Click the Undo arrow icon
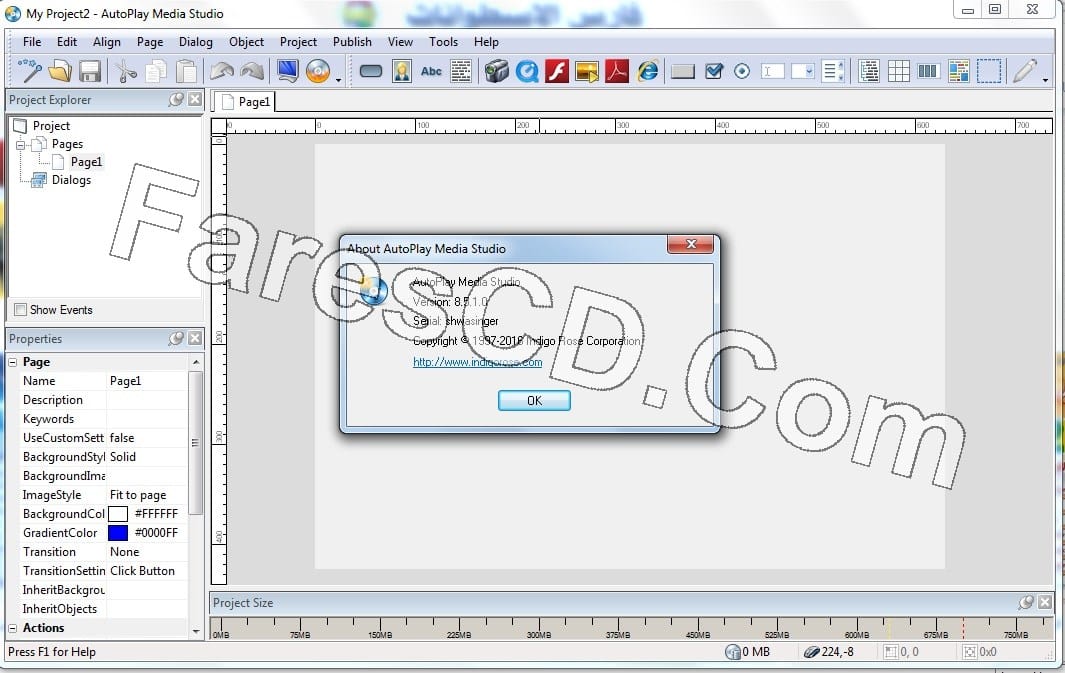Screen dimensions: 1065x673 click(222, 71)
